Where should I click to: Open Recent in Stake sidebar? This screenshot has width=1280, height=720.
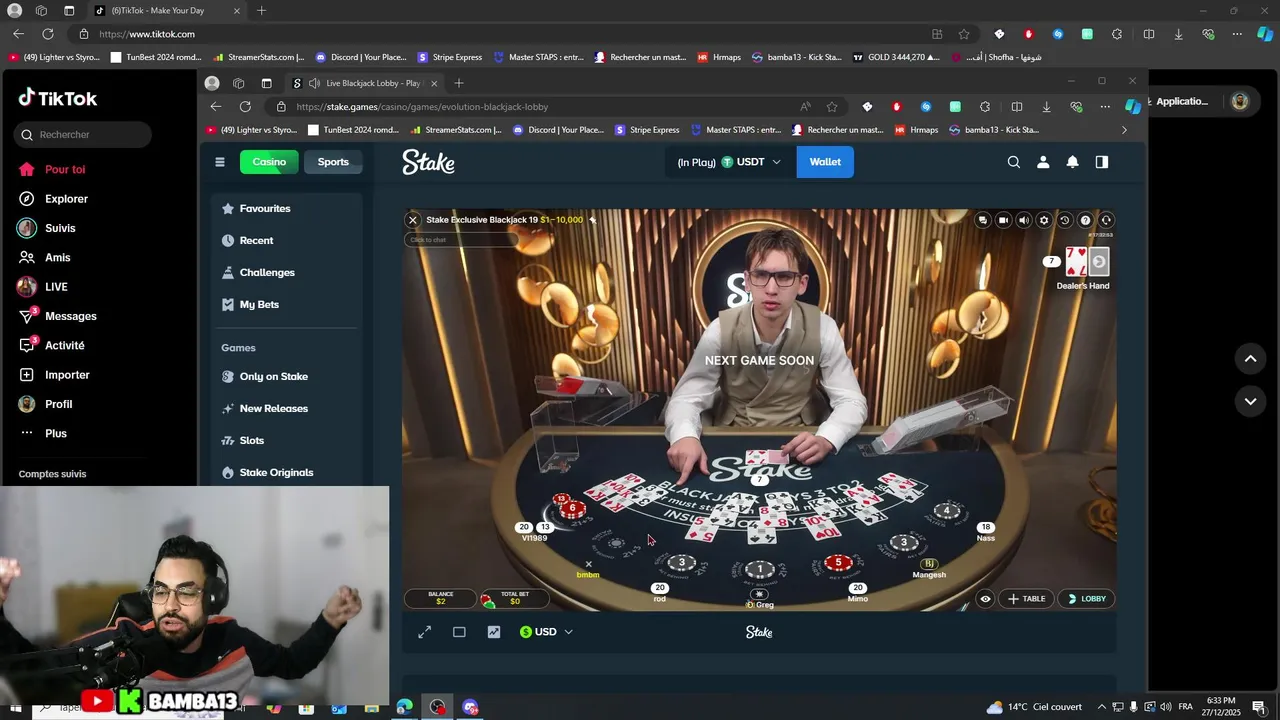click(x=287, y=241)
